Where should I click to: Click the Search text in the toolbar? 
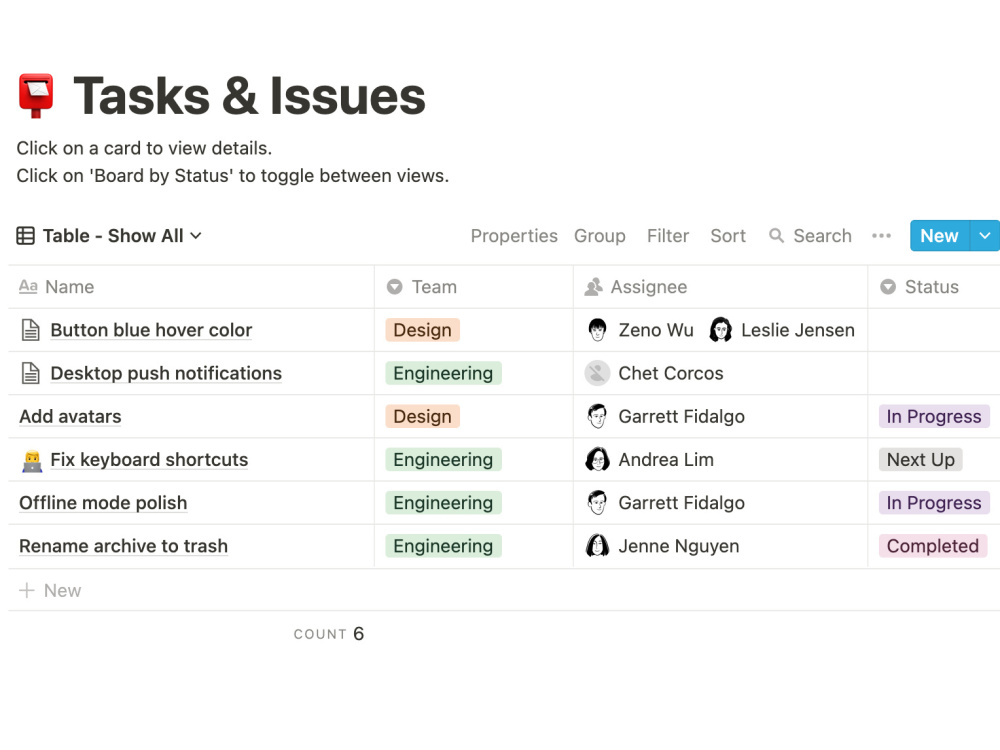(822, 236)
